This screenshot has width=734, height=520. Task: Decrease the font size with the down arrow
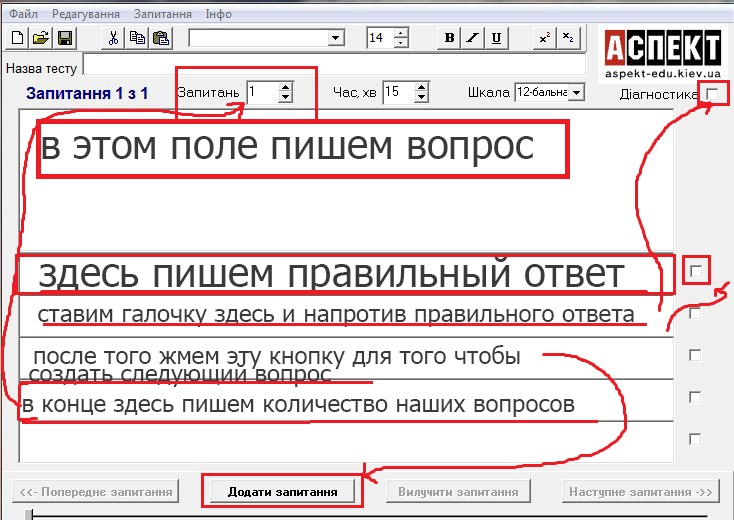[x=401, y=43]
